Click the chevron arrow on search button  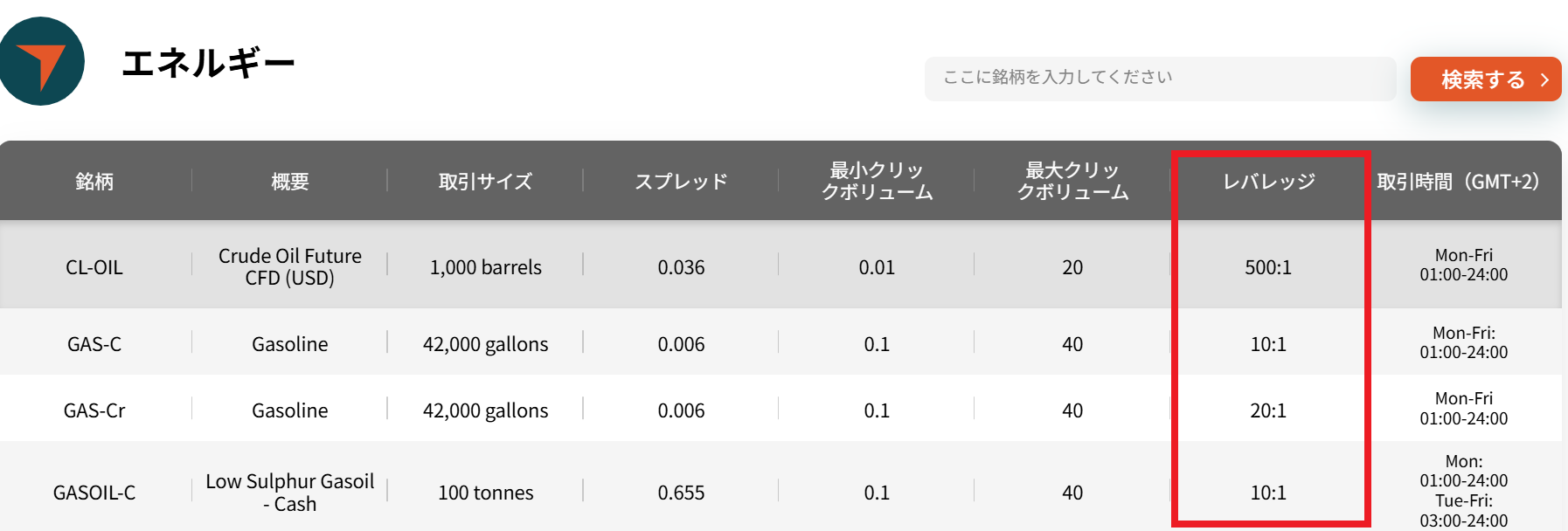pyautogui.click(x=1544, y=79)
